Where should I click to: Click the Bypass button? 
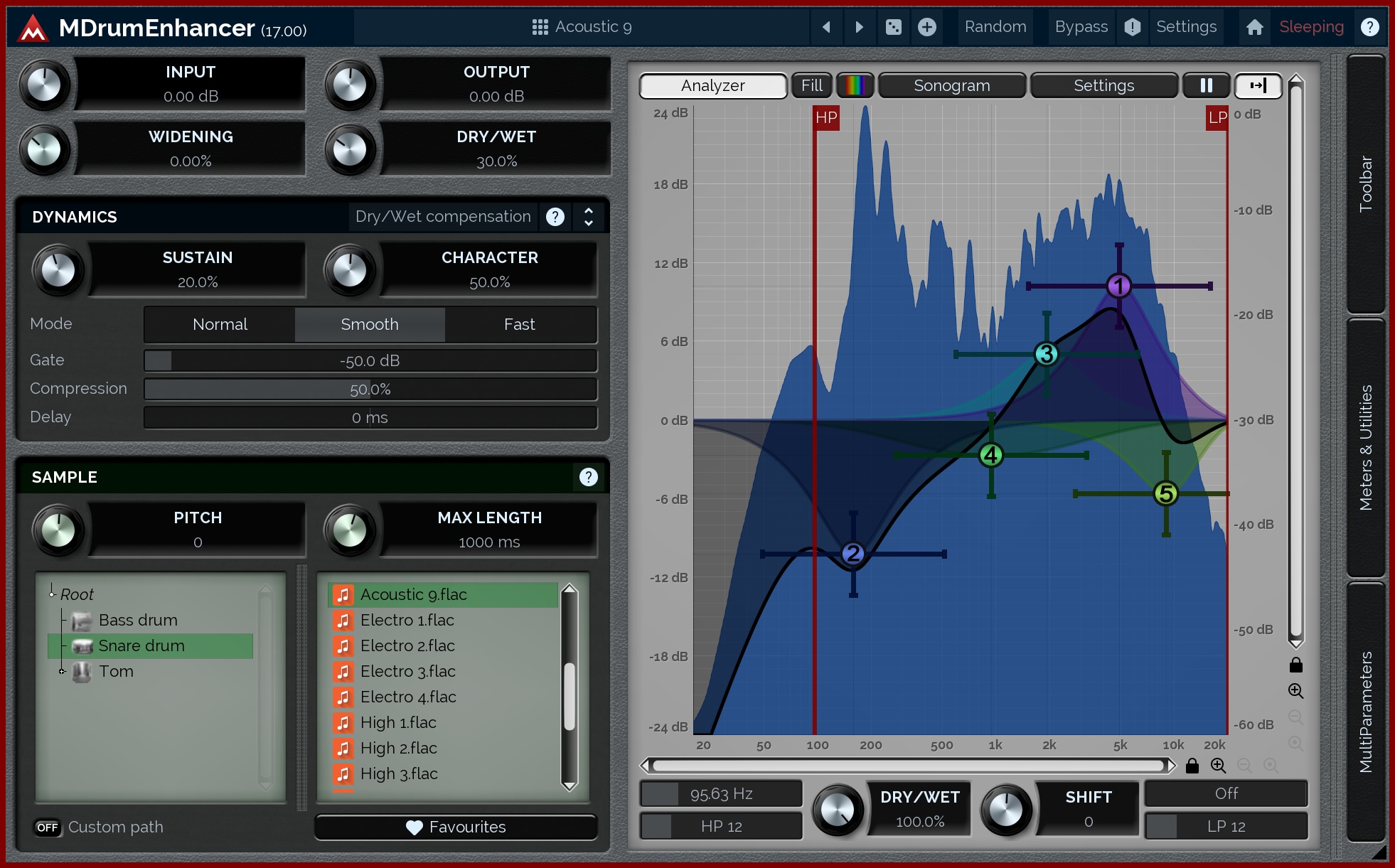pos(1081,27)
